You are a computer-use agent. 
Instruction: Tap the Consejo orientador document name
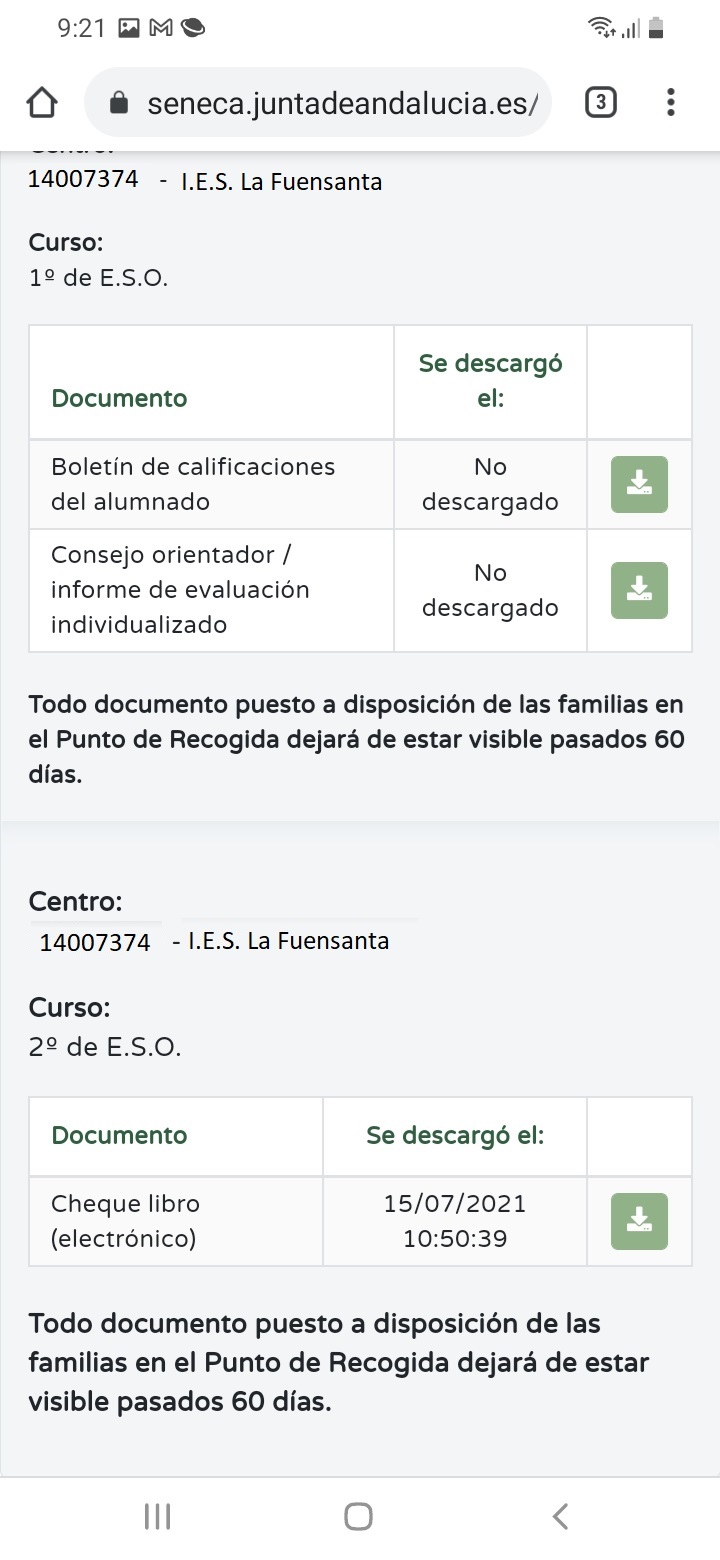(180, 590)
